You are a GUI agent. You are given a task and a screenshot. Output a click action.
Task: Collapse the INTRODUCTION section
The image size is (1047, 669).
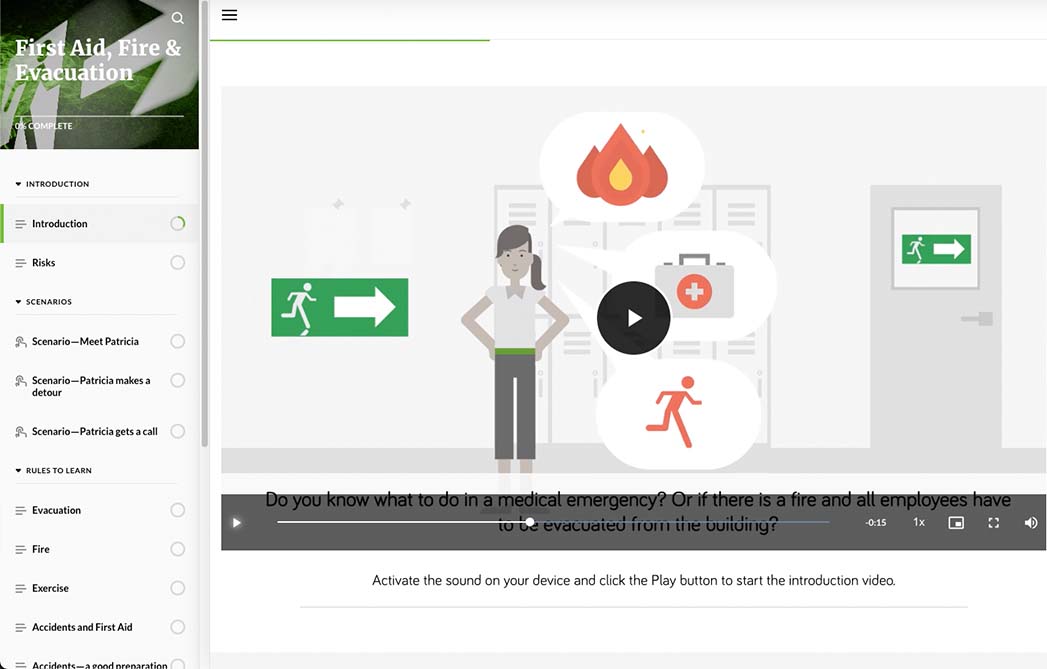pyautogui.click(x=18, y=184)
